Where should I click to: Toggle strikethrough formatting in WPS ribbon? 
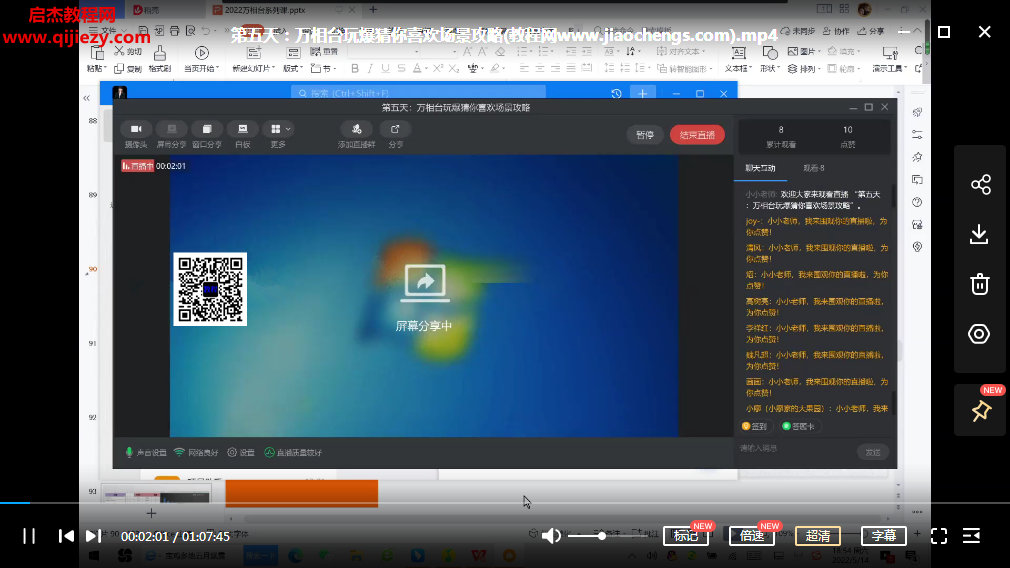(401, 68)
